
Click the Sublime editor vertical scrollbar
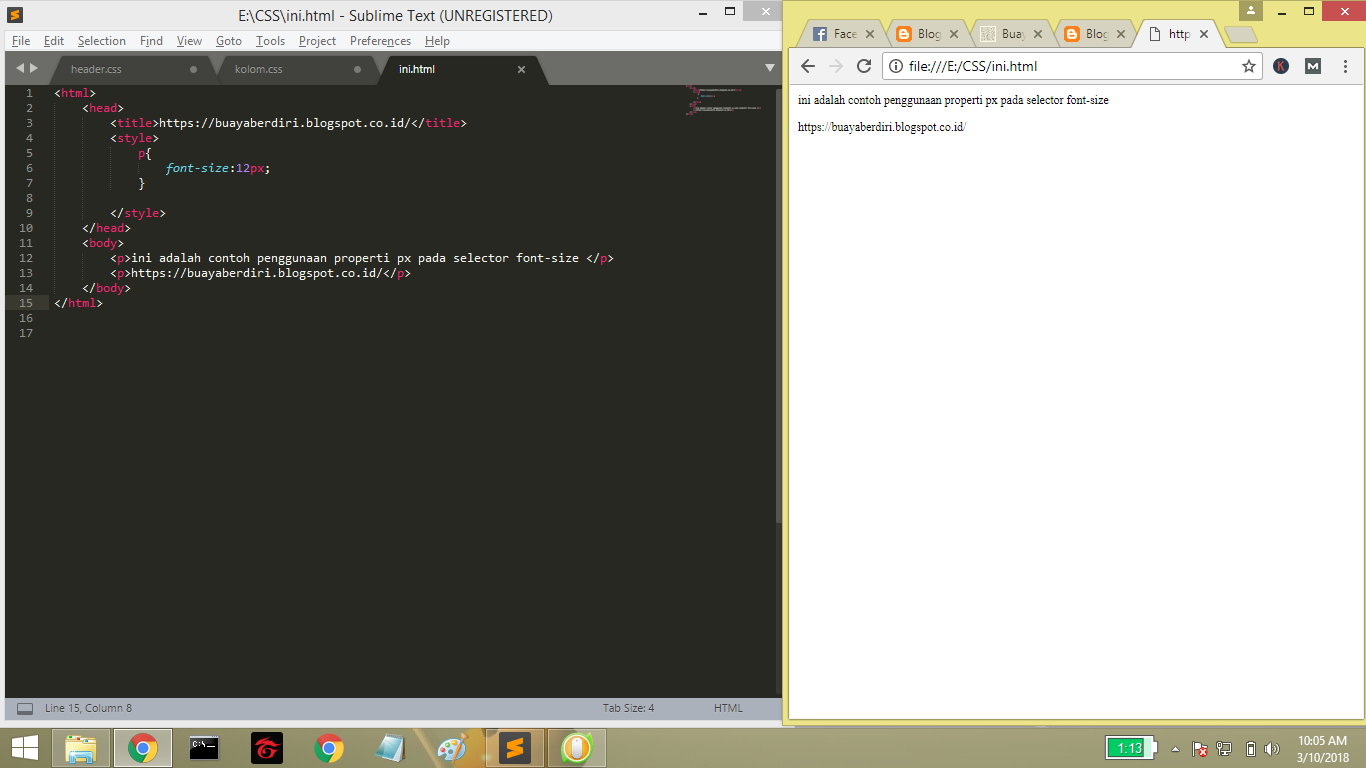coord(779,303)
